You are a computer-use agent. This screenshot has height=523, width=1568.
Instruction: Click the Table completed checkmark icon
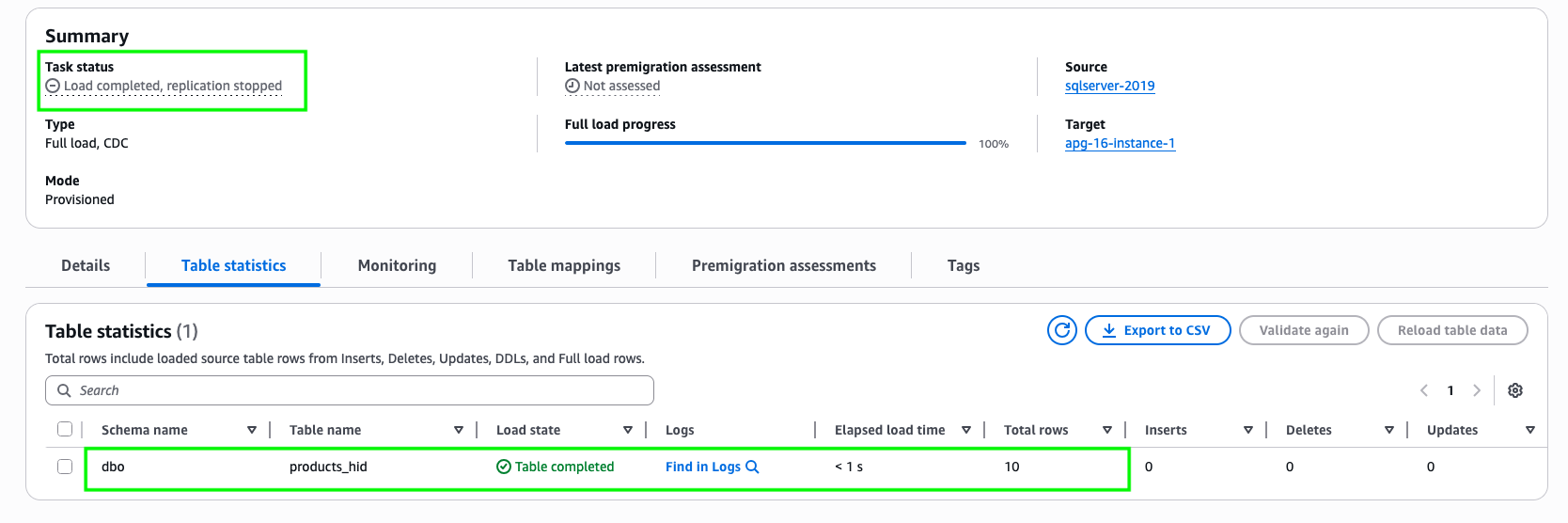click(504, 467)
